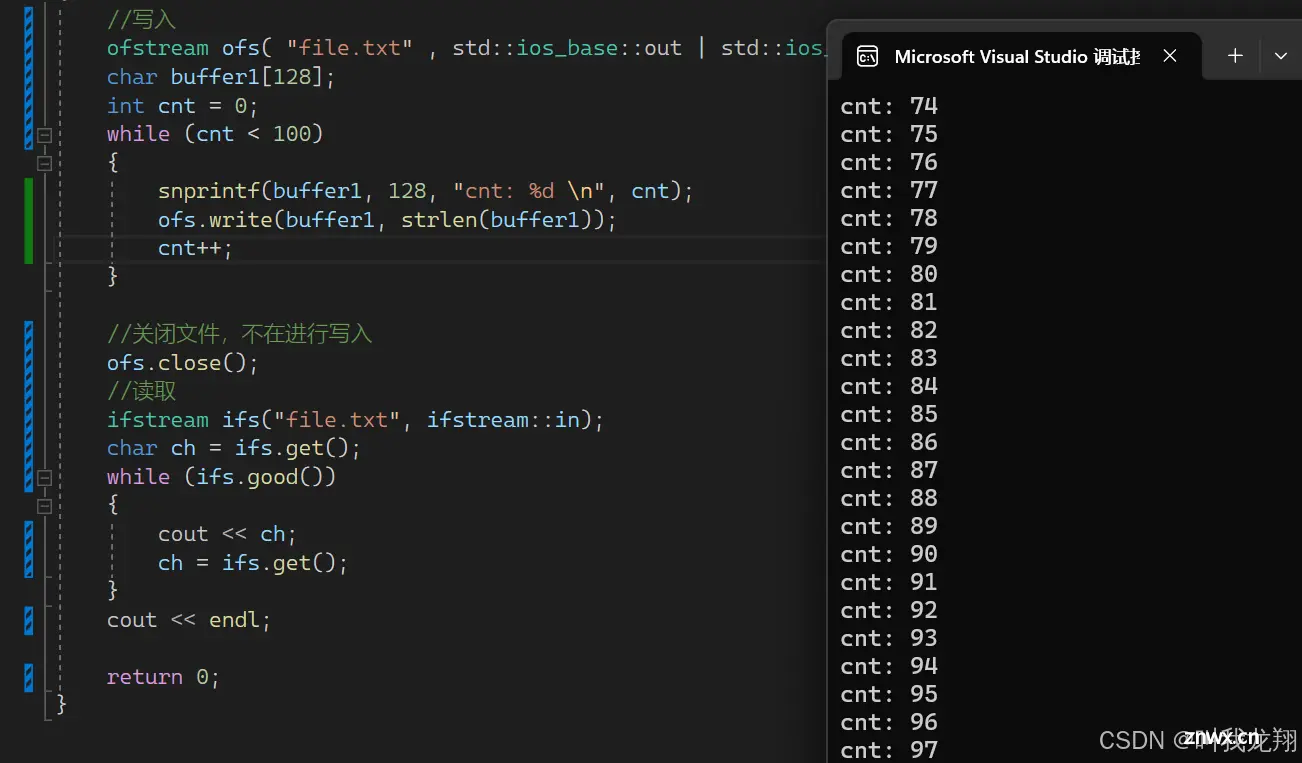Click console output line cnt: 94
The height and width of the screenshot is (763, 1302).
[x=889, y=666]
